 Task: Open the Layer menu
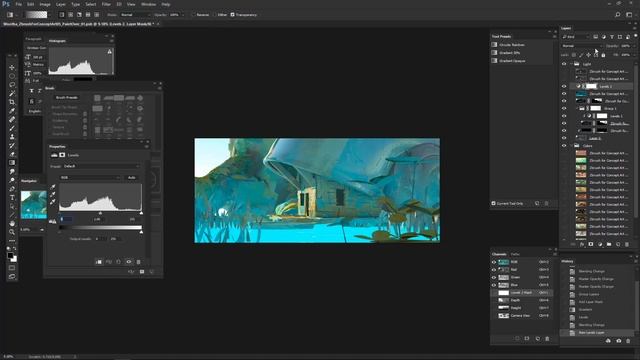coord(60,4)
